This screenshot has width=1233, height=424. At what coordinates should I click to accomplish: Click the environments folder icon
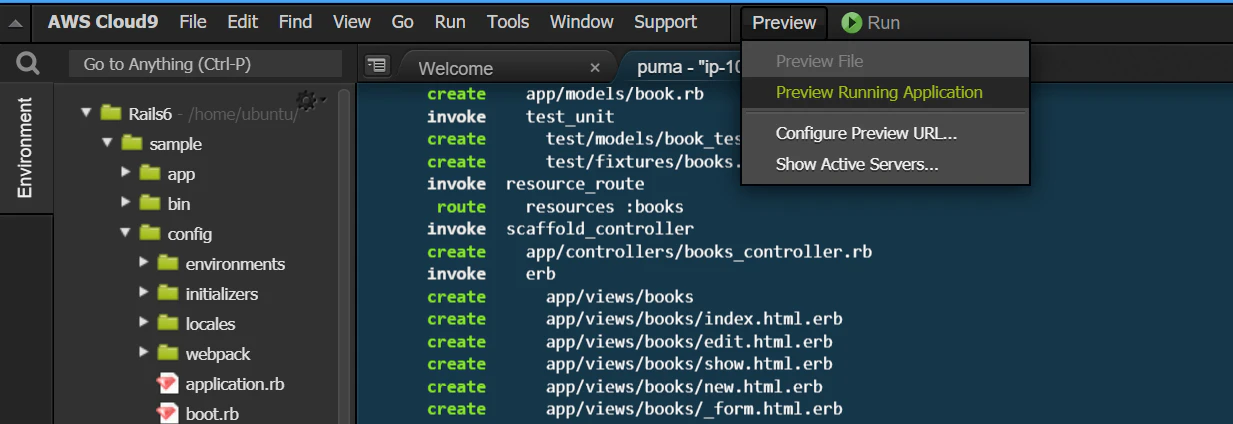point(168,263)
